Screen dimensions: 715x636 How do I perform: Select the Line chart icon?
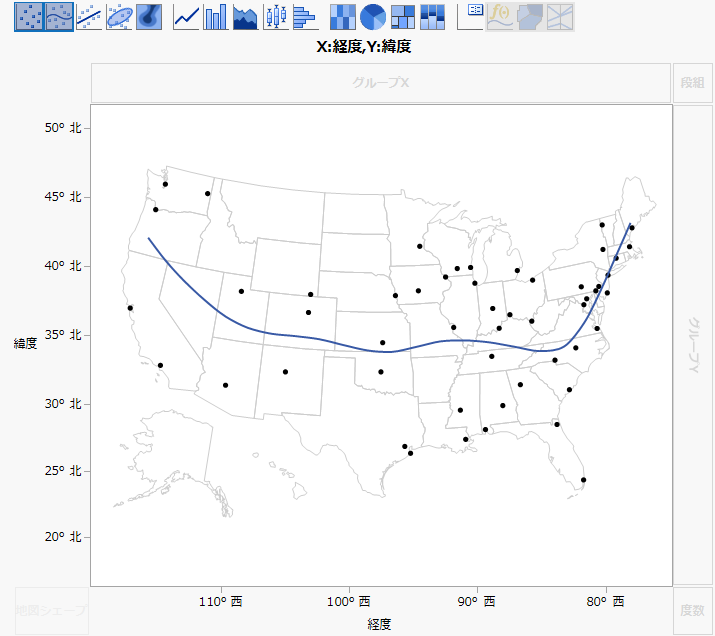tap(186, 17)
